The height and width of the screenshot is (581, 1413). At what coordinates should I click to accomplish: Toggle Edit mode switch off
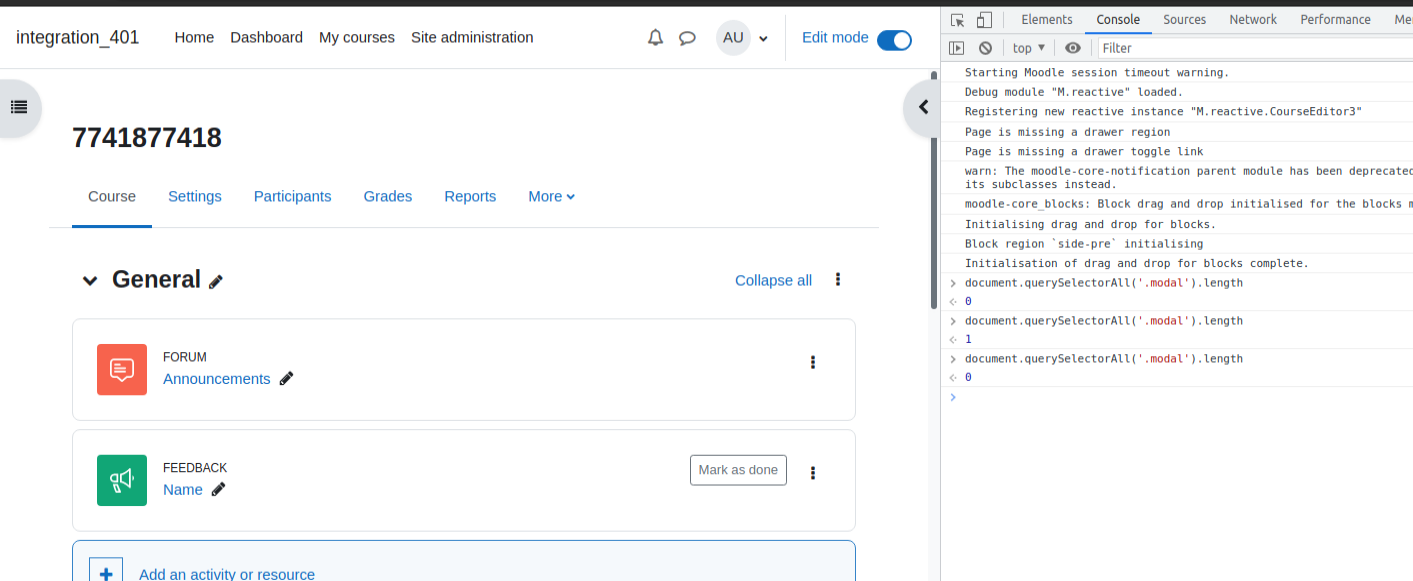point(894,39)
